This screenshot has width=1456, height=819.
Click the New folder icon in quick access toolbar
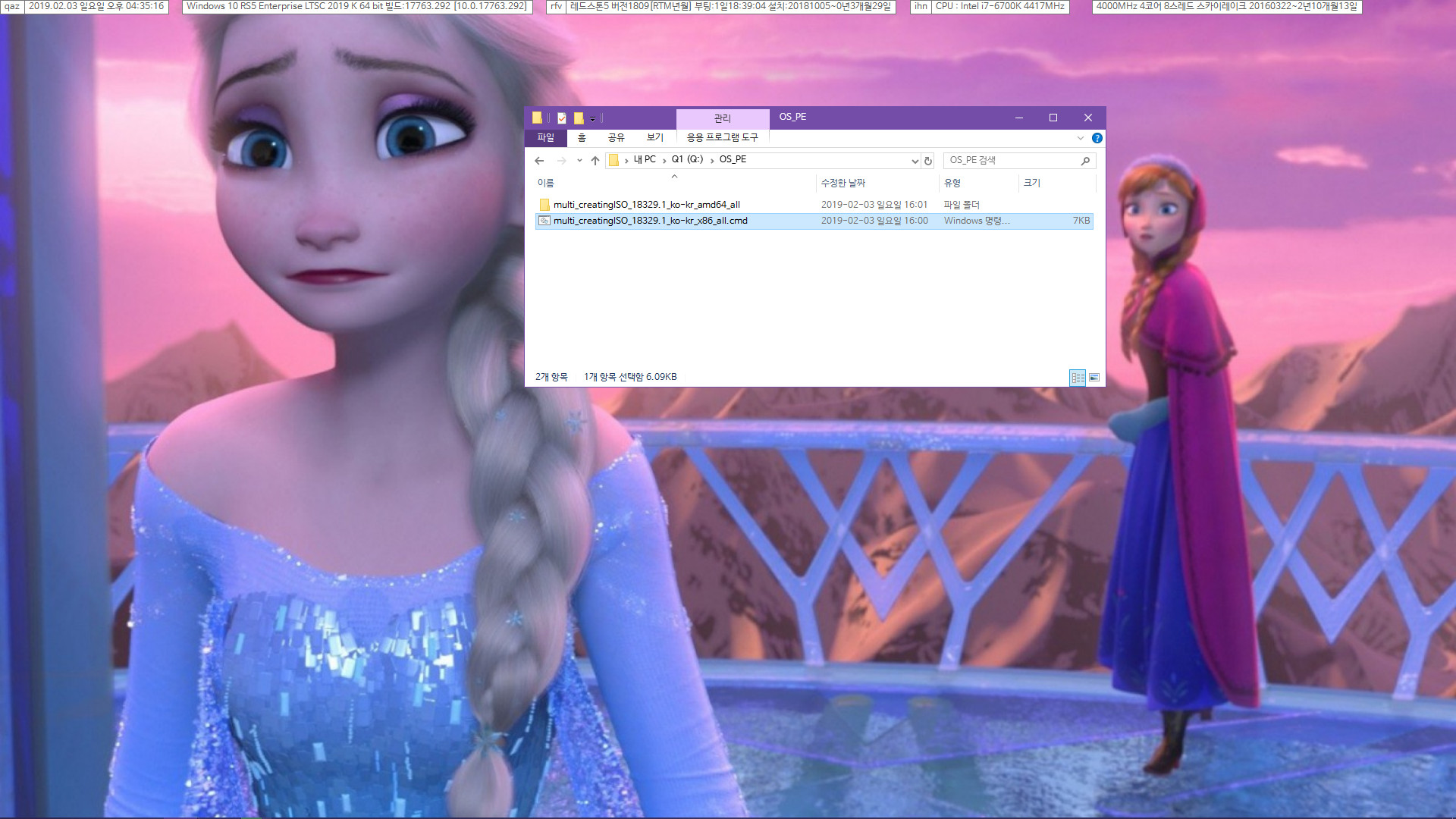579,118
